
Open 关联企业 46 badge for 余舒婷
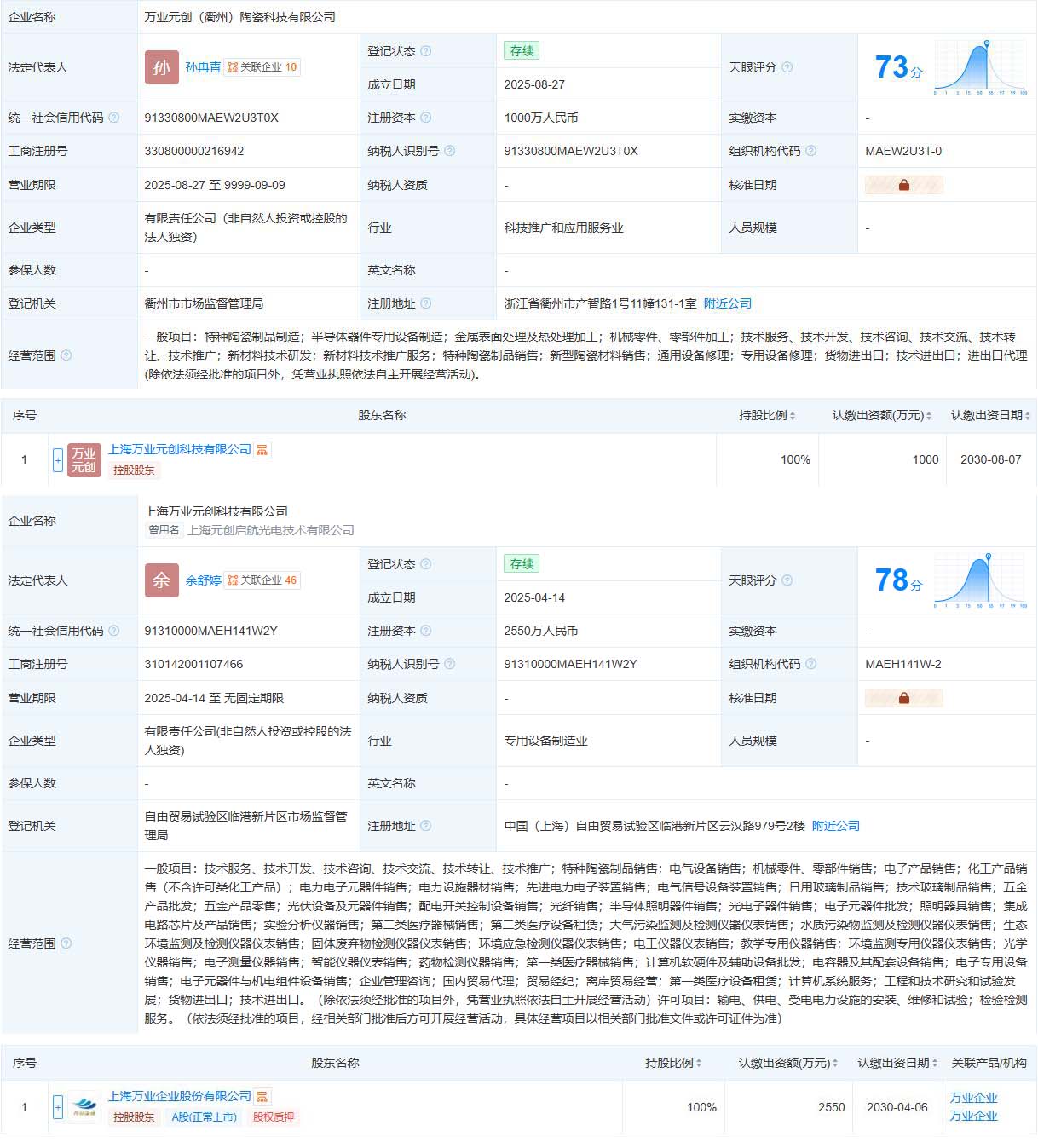coord(262,580)
